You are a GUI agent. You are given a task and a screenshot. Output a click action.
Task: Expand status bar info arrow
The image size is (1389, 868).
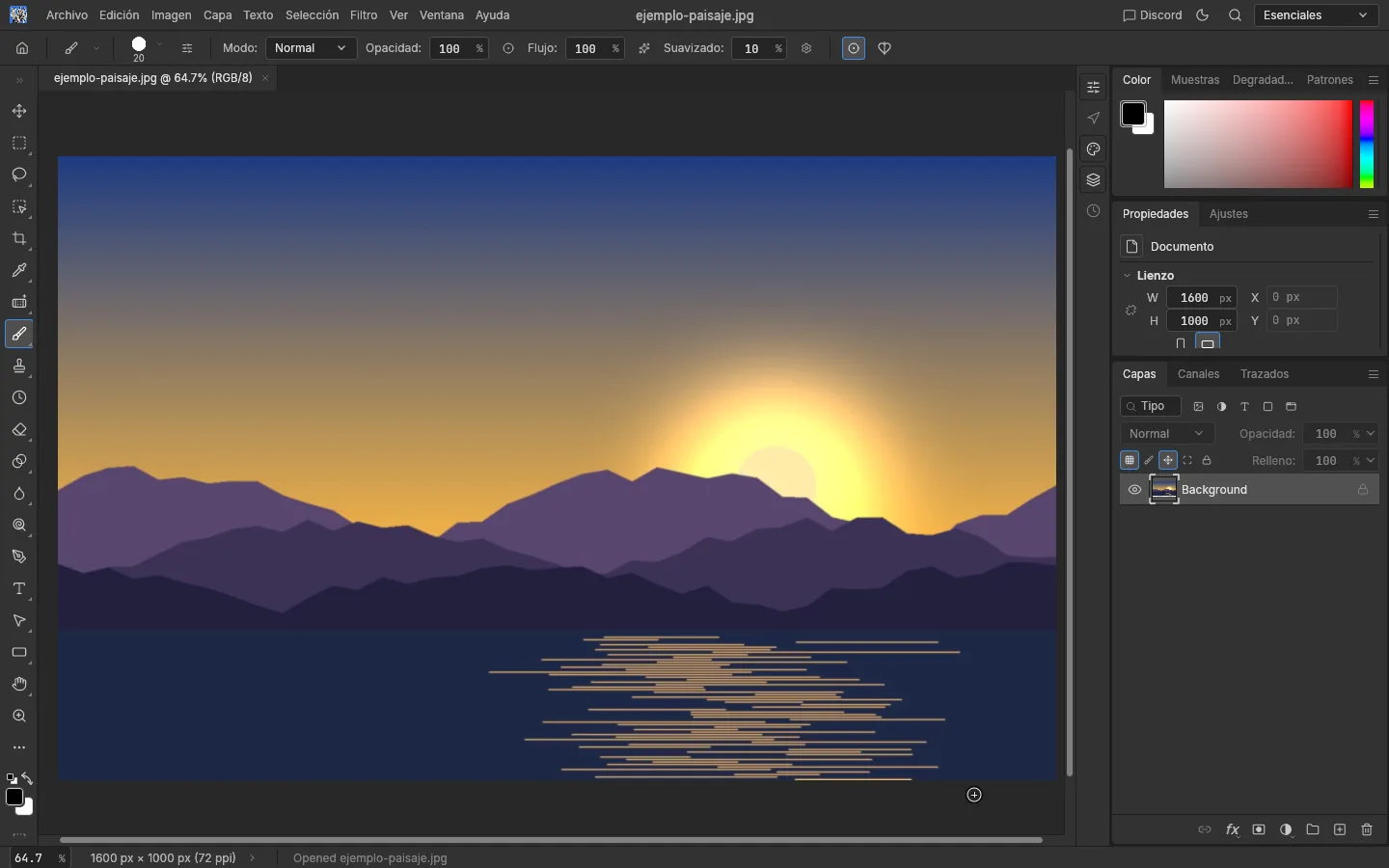coord(253,857)
